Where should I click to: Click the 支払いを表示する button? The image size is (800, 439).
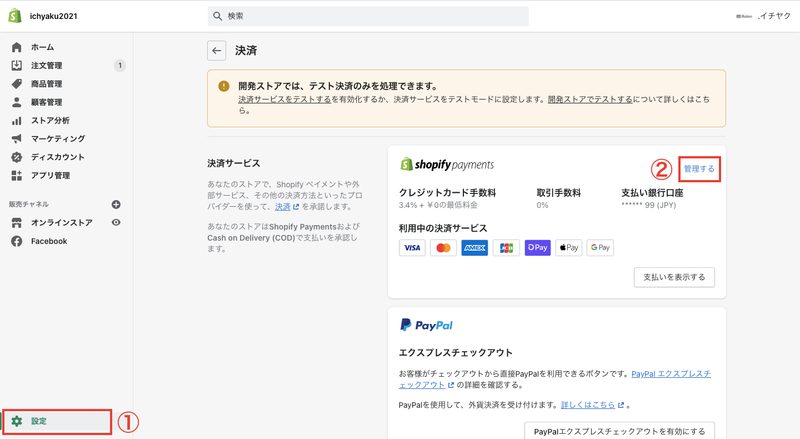coord(674,277)
